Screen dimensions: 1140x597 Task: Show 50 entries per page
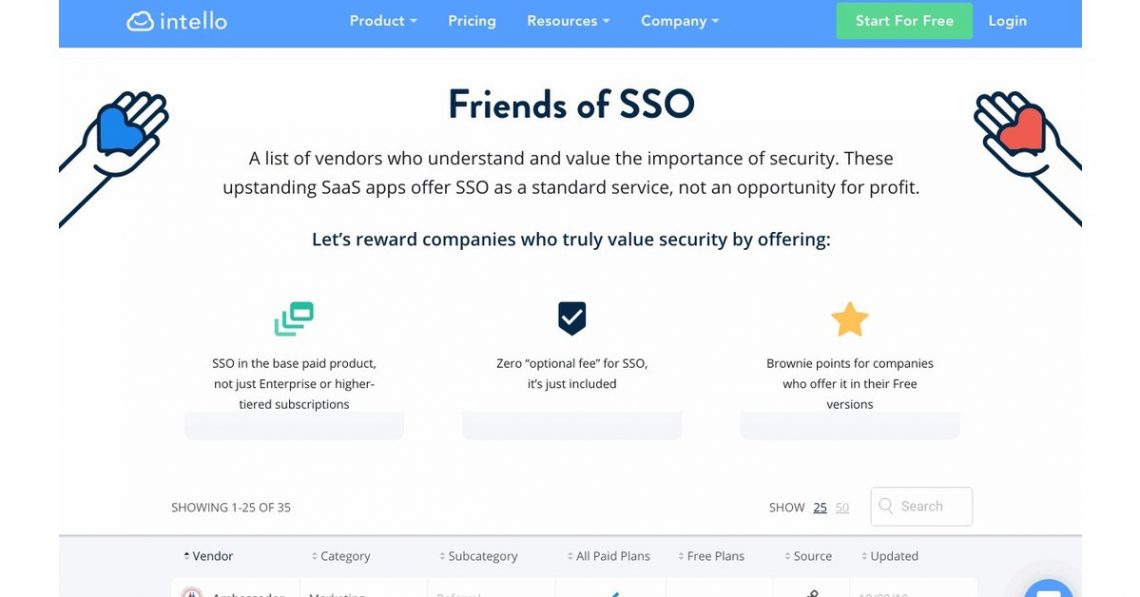pyautogui.click(x=842, y=507)
